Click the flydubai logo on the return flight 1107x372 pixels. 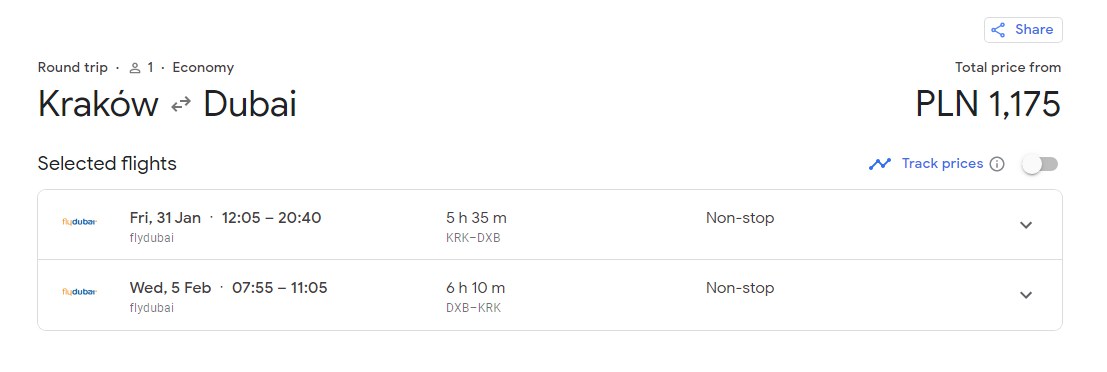click(x=79, y=292)
